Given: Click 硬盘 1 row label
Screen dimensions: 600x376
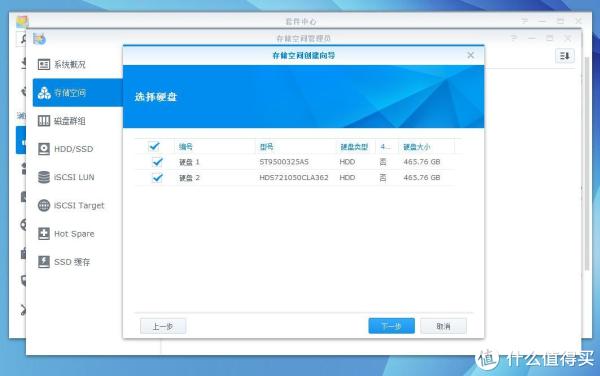Looking at the screenshot, I should pyautogui.click(x=189, y=162).
